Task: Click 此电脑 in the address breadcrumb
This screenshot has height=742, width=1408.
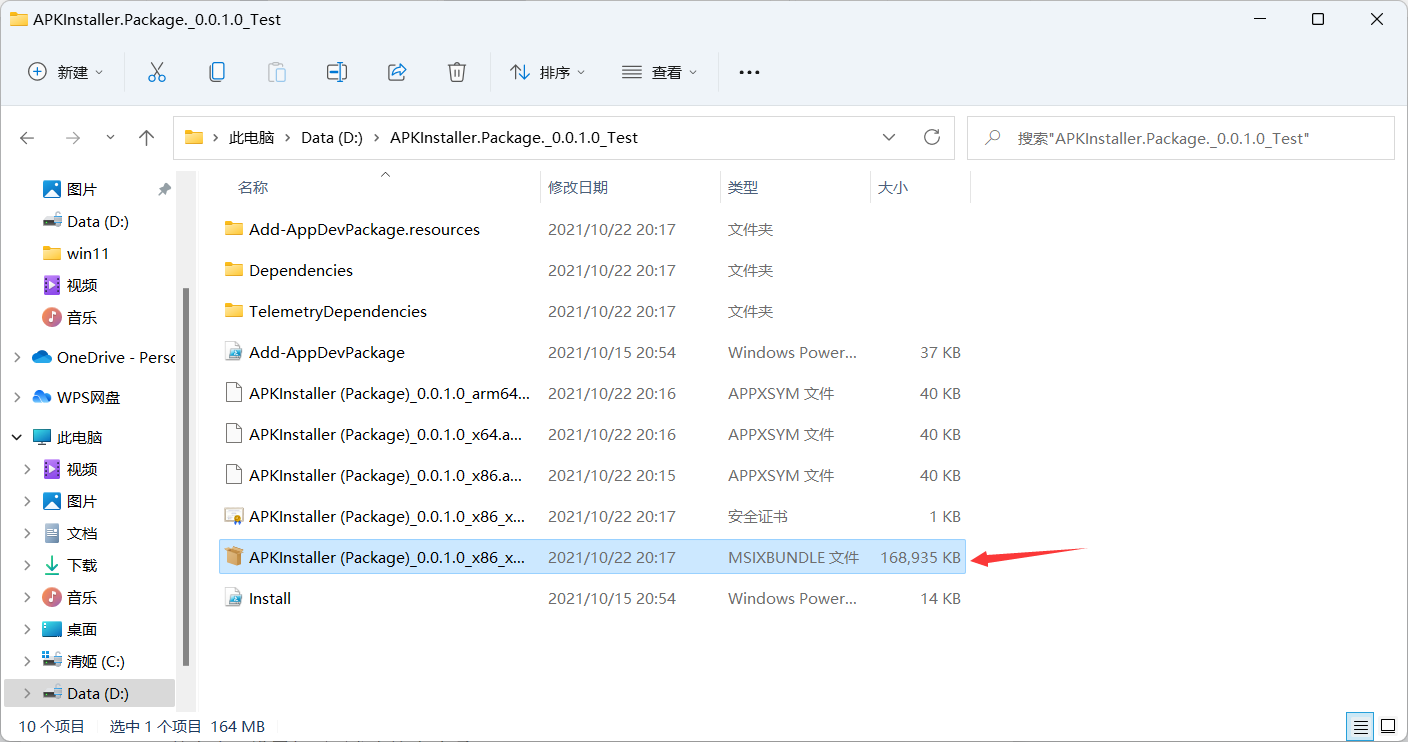Action: click(x=251, y=138)
